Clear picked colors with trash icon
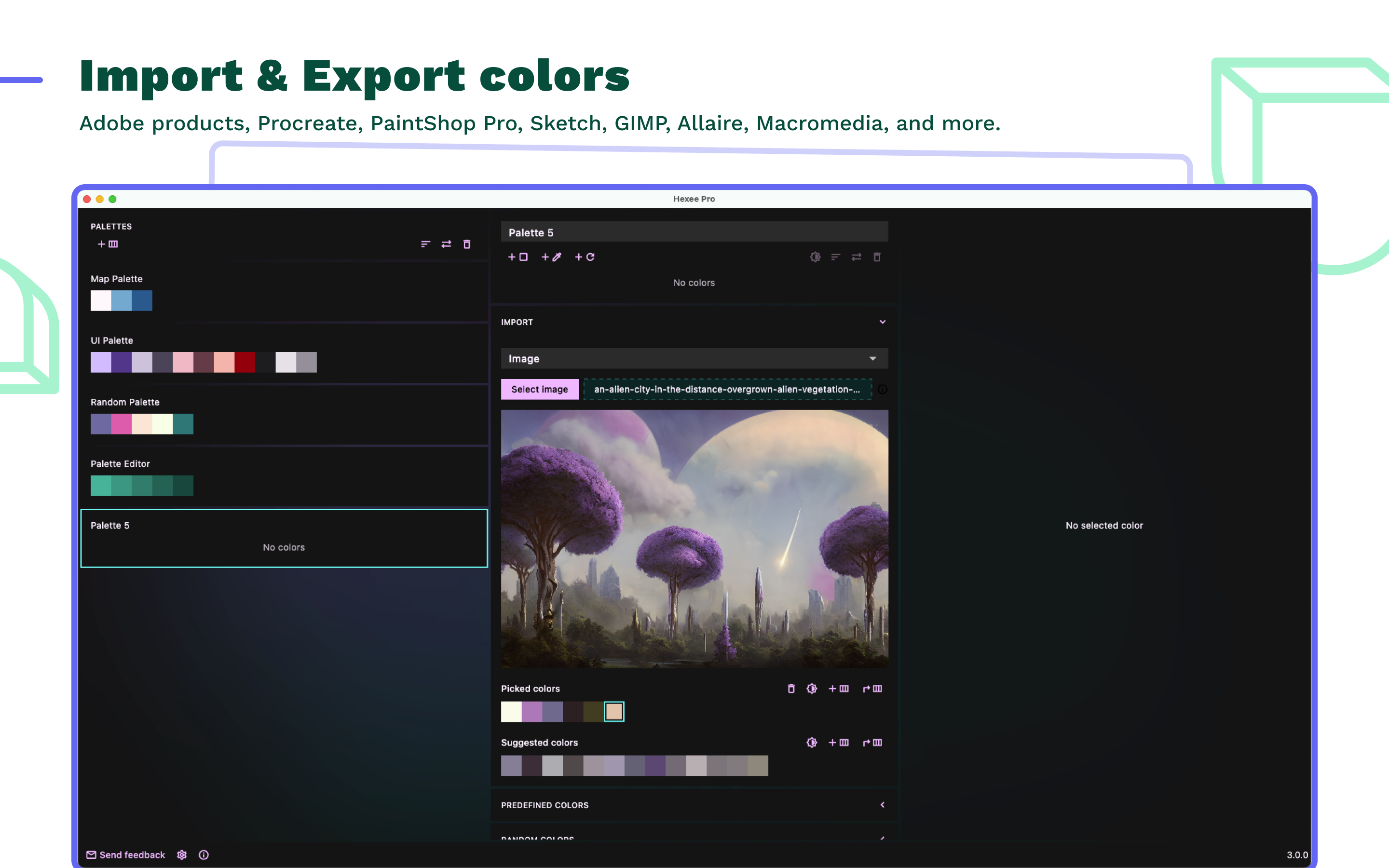 point(791,688)
